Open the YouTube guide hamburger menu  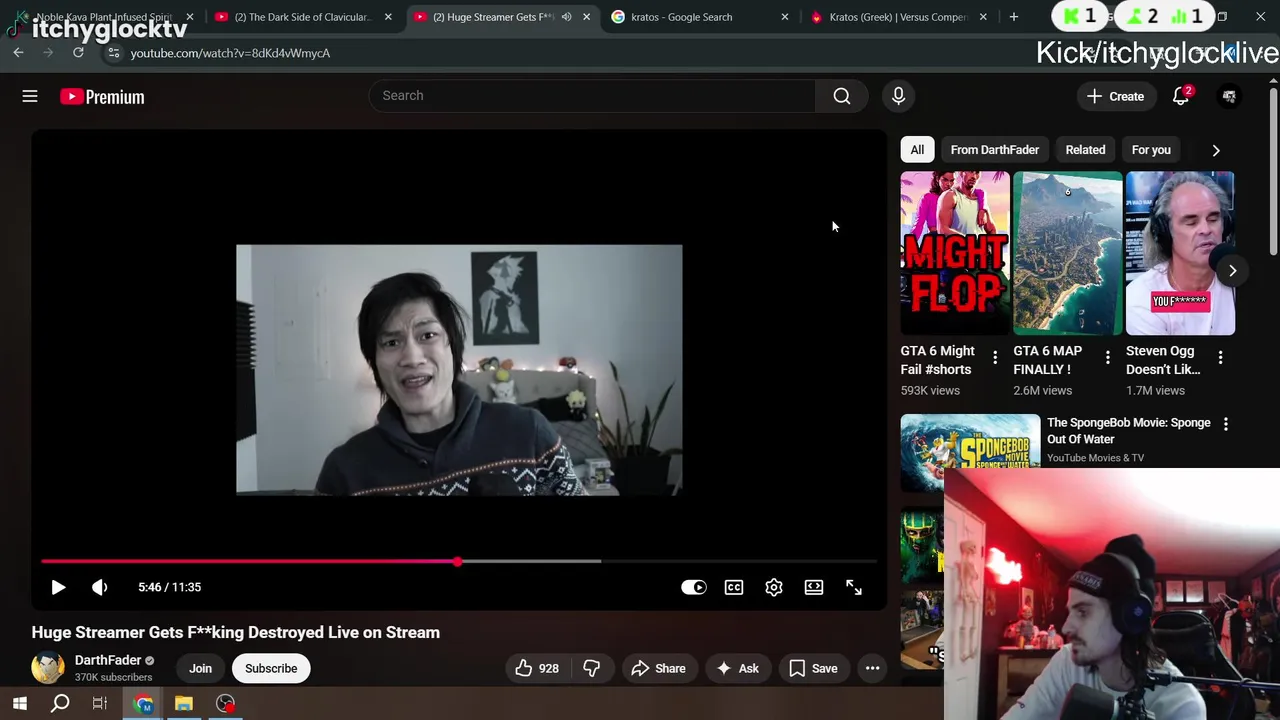click(30, 96)
